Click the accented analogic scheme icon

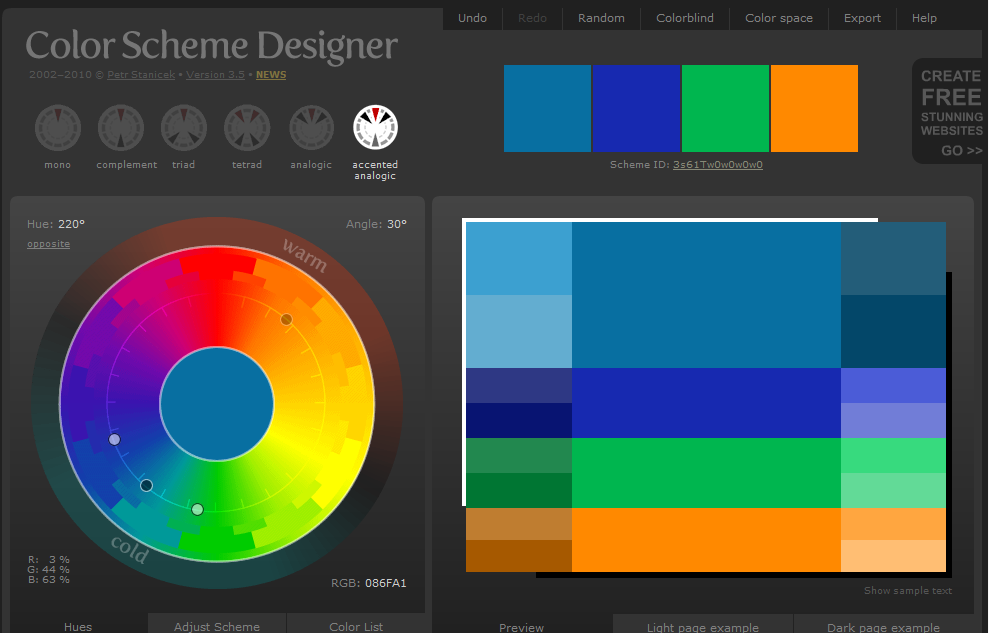(375, 128)
